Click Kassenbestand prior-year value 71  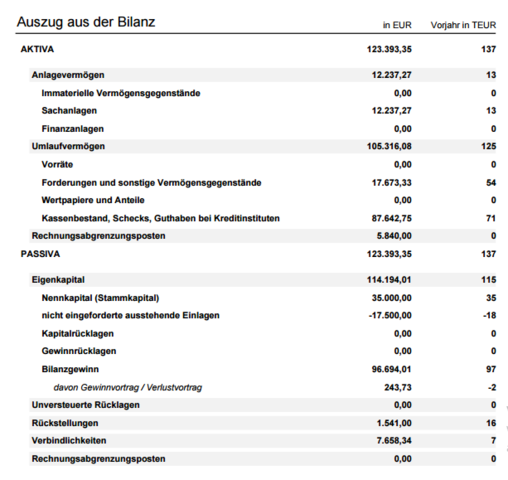pos(491,219)
